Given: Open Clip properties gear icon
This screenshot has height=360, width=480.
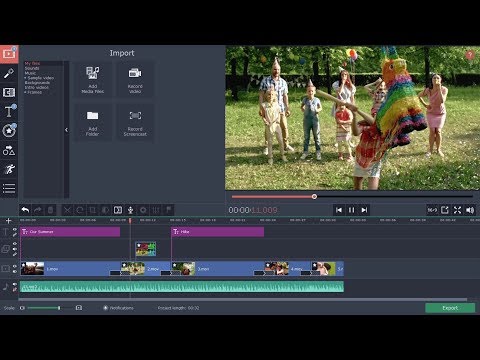Looking at the screenshot, I should click(x=143, y=210).
